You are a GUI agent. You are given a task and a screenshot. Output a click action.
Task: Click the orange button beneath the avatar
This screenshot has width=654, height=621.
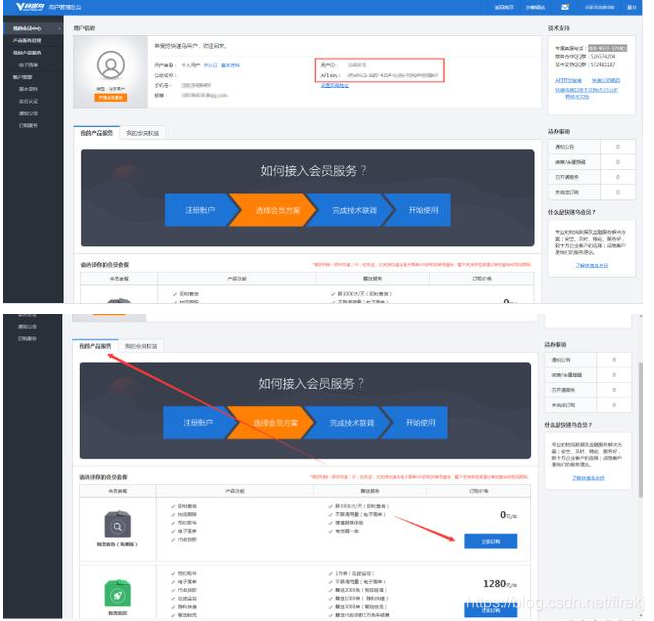coord(111,98)
